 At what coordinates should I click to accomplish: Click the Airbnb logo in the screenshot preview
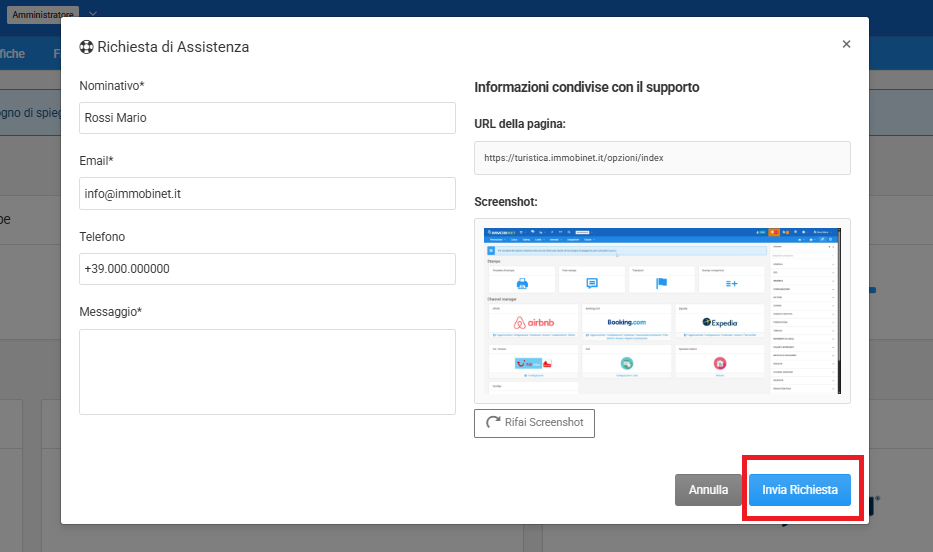point(532,322)
